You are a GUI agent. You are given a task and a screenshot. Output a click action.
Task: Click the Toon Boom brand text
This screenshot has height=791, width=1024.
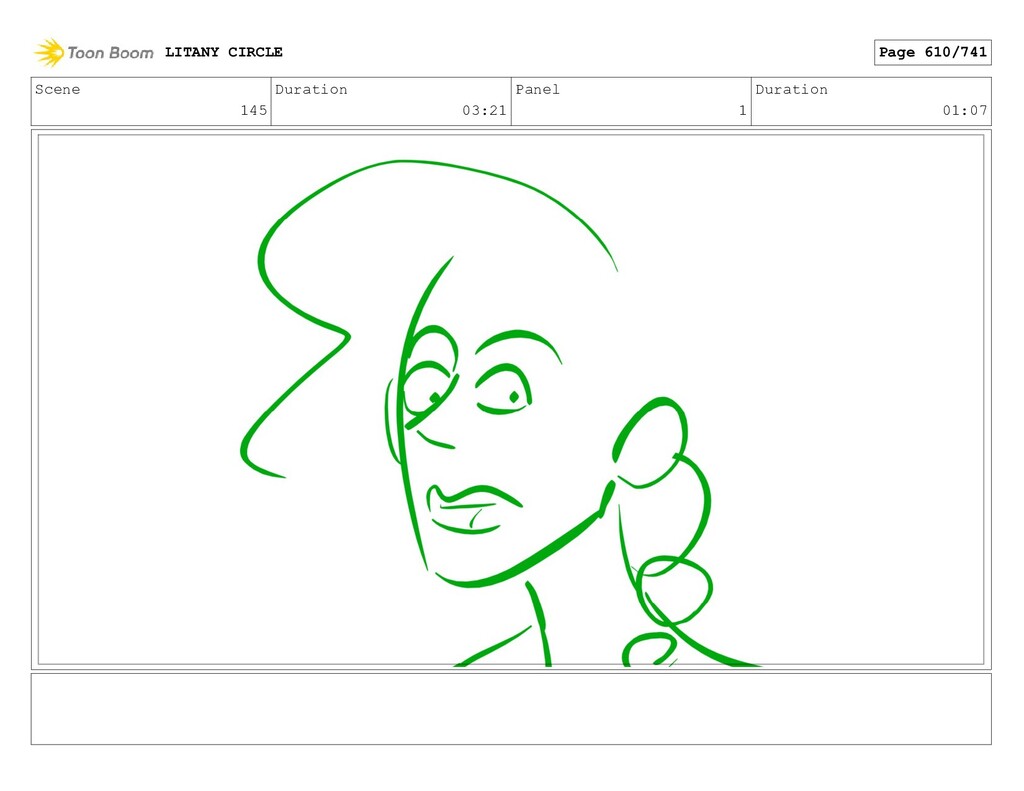(110, 53)
